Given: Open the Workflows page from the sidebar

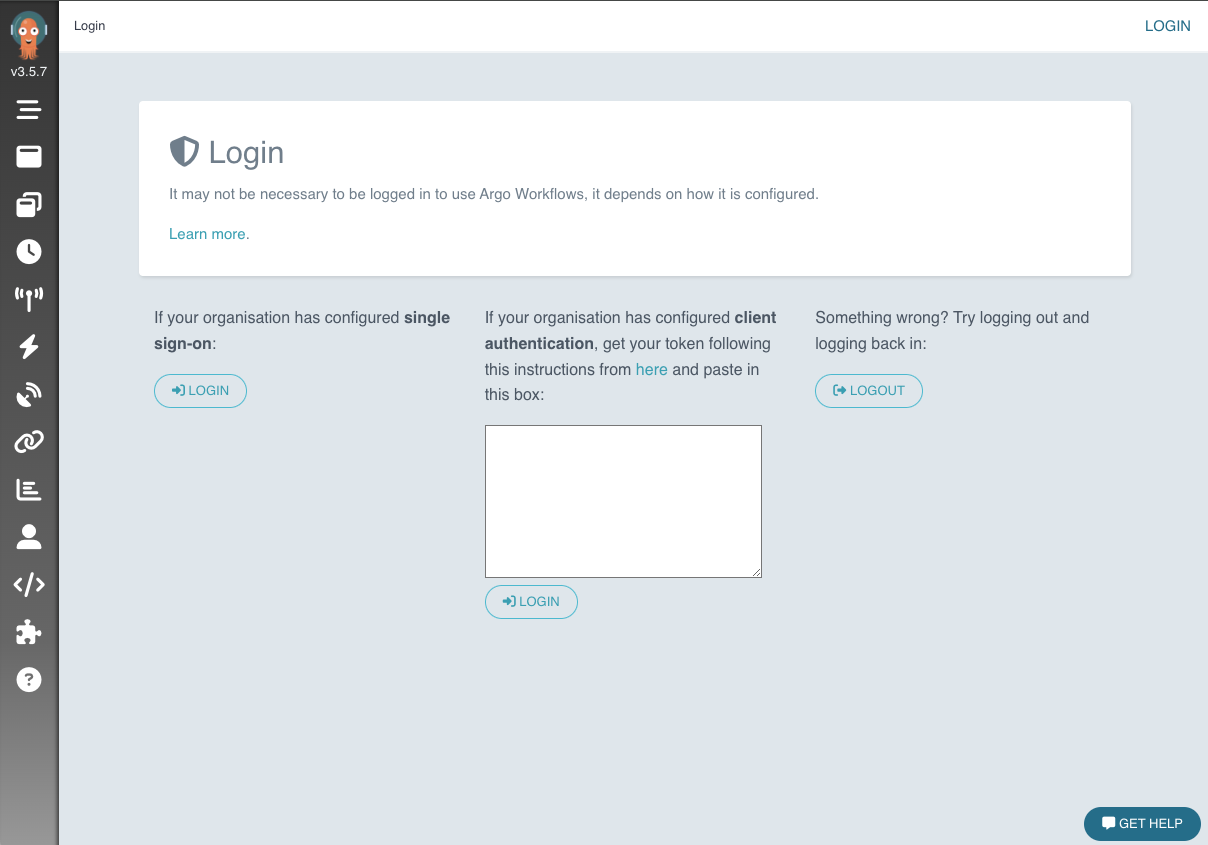Looking at the screenshot, I should (x=29, y=157).
